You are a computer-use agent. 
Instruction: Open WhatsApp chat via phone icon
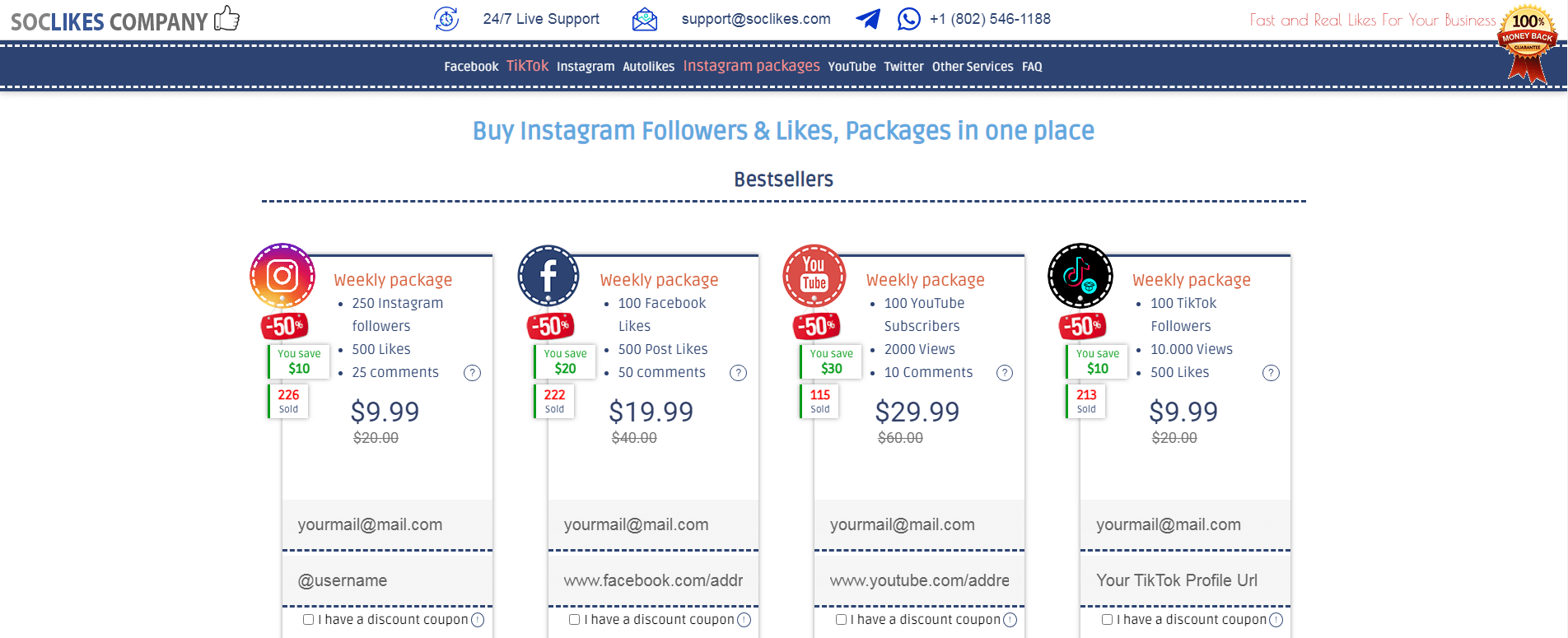coord(909,19)
